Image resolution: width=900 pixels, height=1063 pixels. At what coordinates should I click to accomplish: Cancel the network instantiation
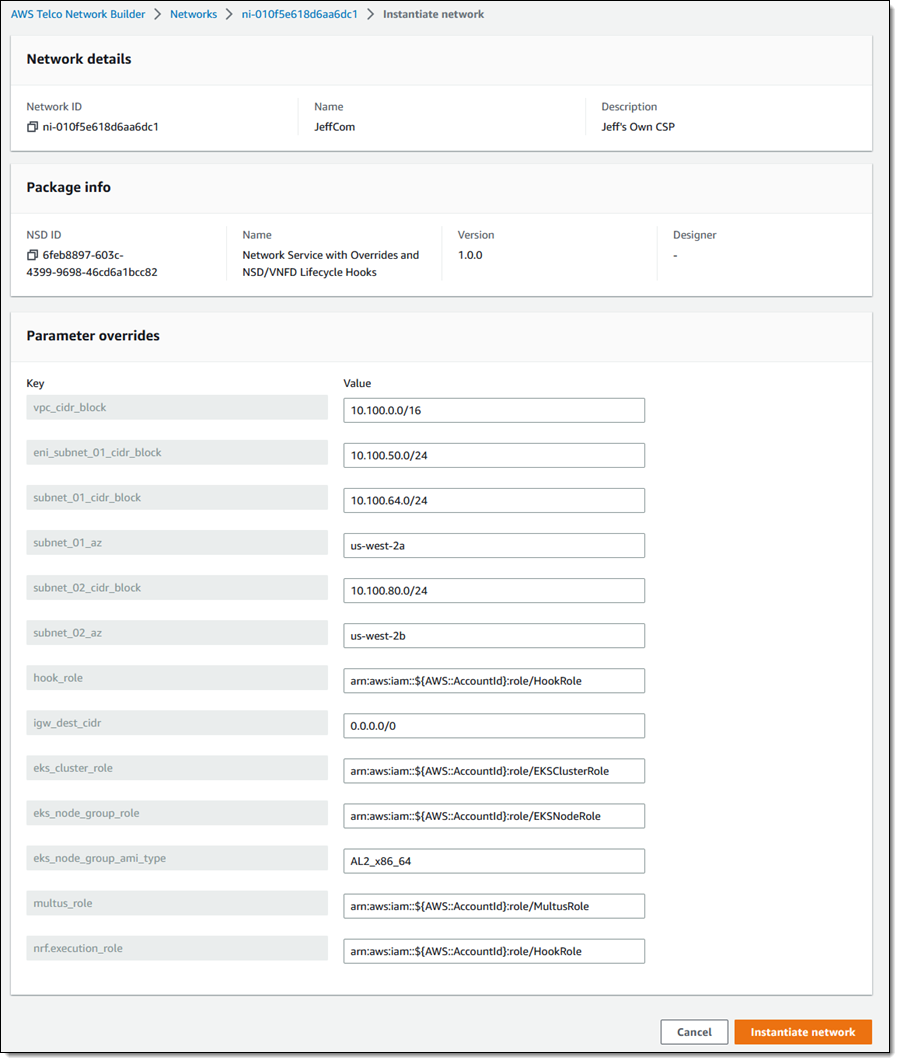pos(695,1032)
